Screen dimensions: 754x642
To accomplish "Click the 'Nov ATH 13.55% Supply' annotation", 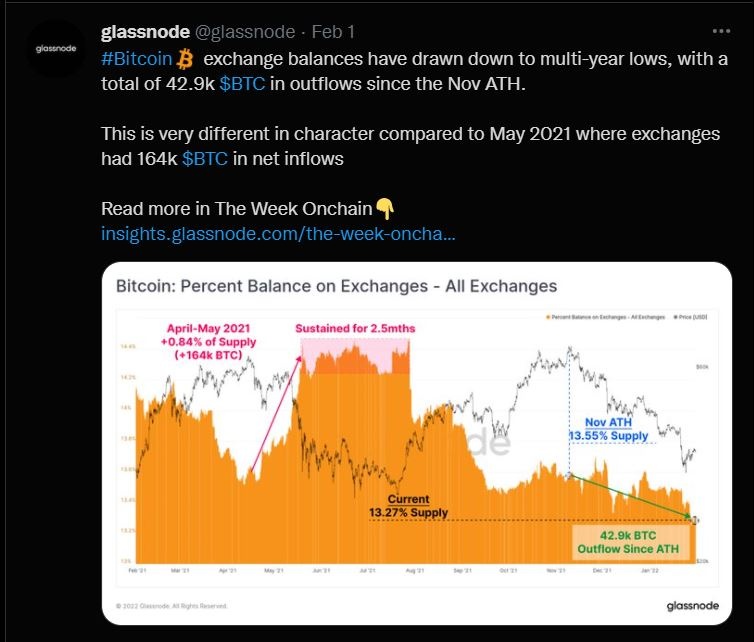I will coord(608,429).
